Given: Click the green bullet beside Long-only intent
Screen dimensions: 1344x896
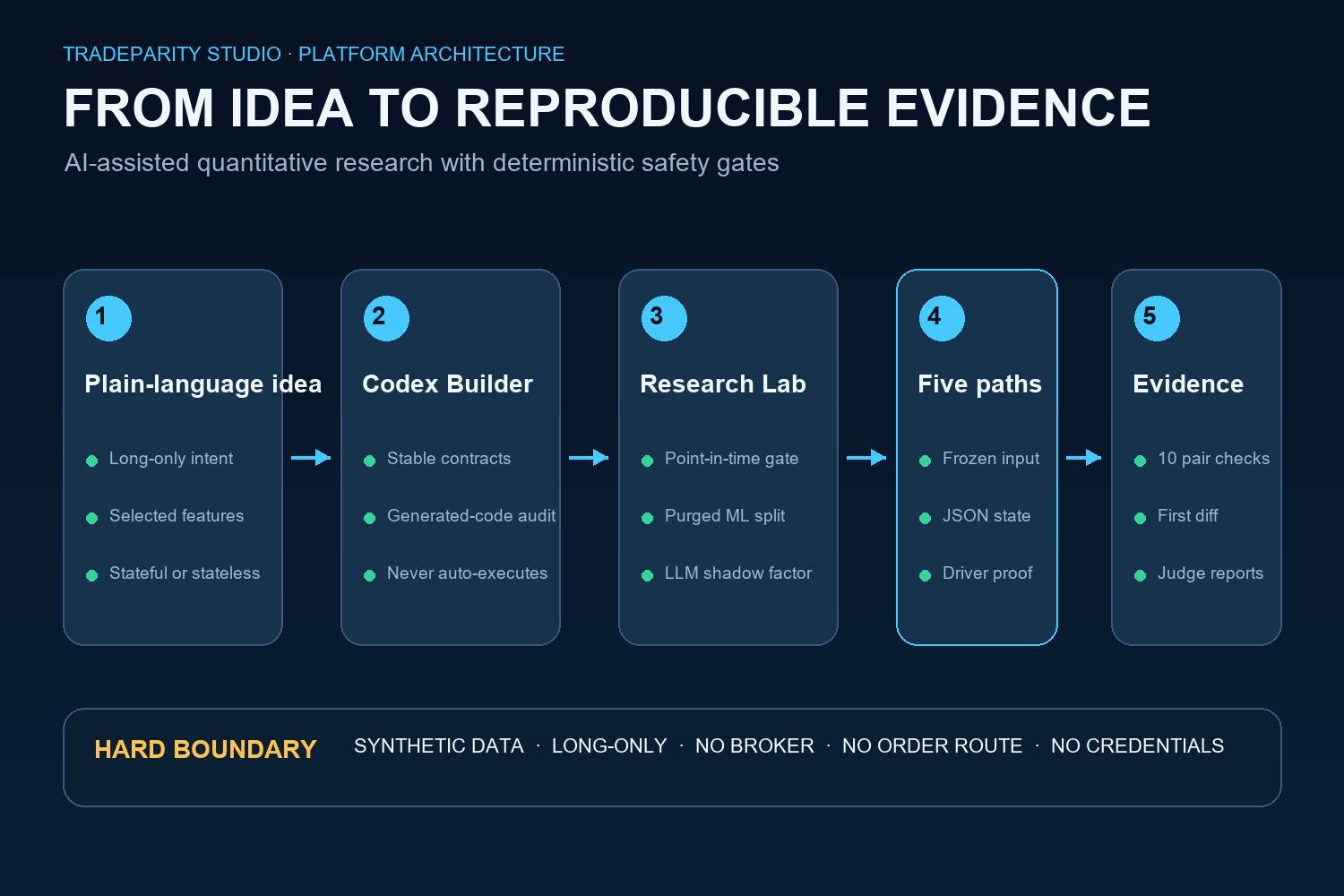Looking at the screenshot, I should (x=91, y=461).
